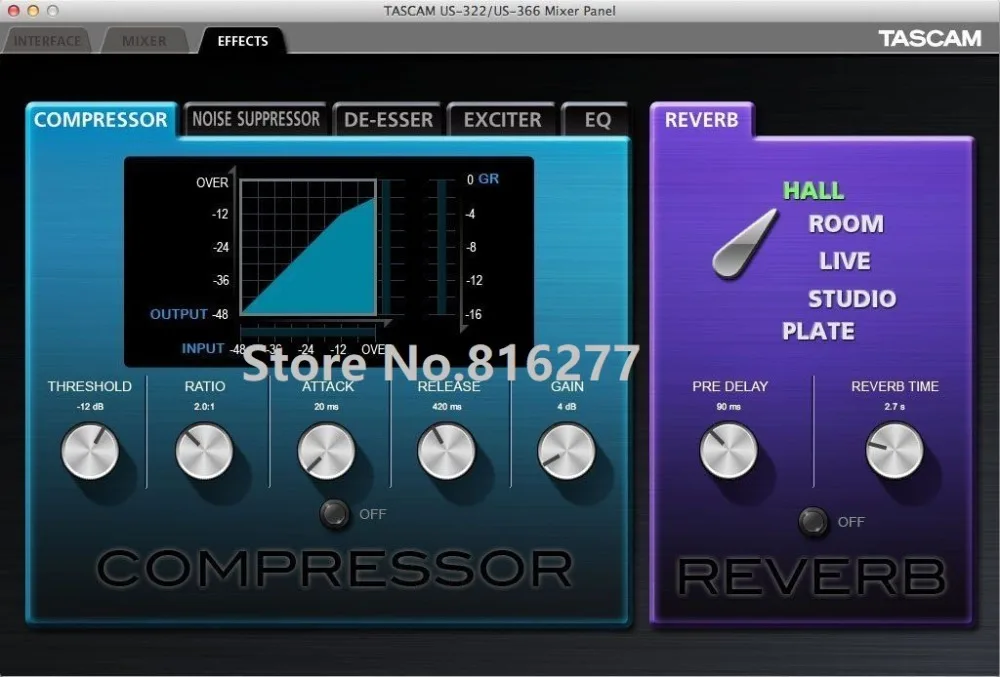The height and width of the screenshot is (677, 1000).
Task: Select the ROOM reverb type
Action: (846, 224)
